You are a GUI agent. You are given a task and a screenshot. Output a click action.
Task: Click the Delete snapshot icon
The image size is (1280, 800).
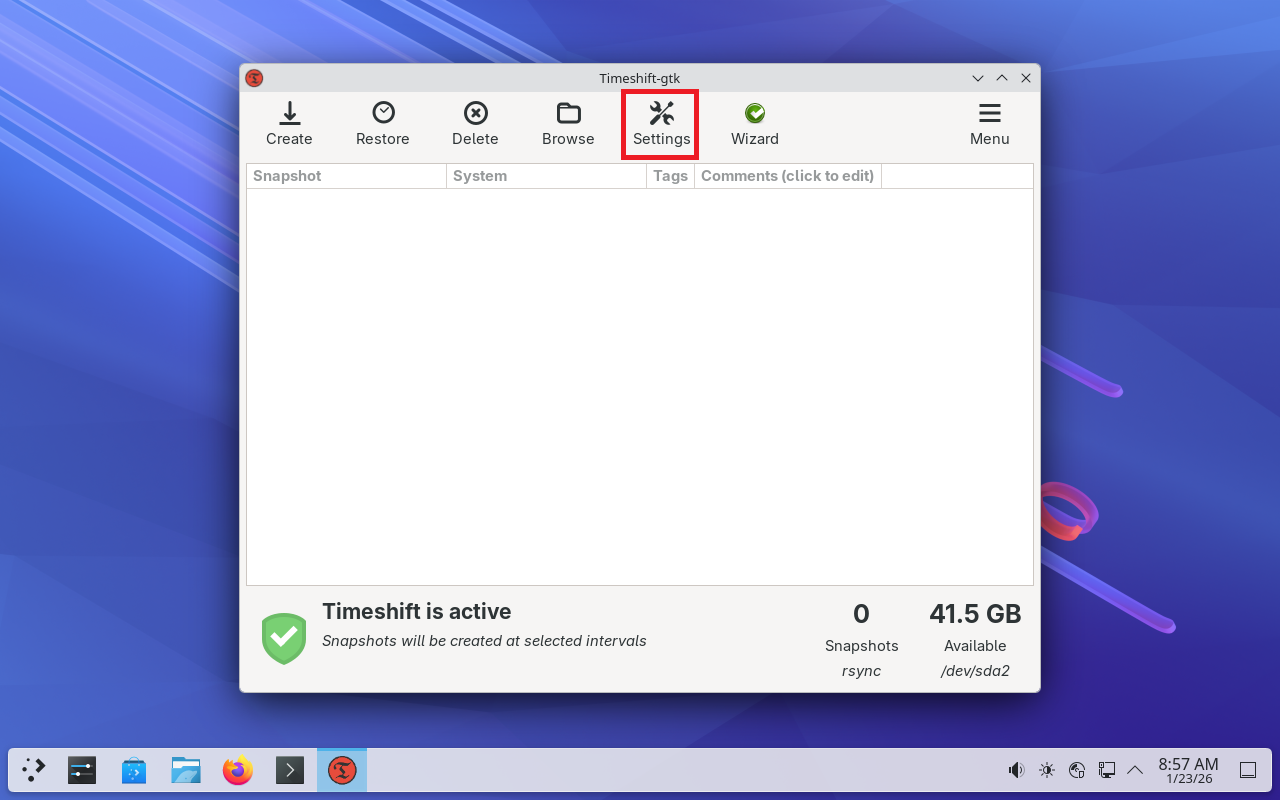pos(475,124)
